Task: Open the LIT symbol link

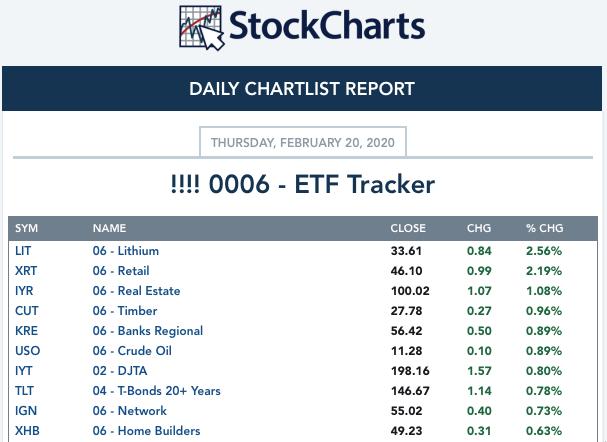Action: coord(23,251)
